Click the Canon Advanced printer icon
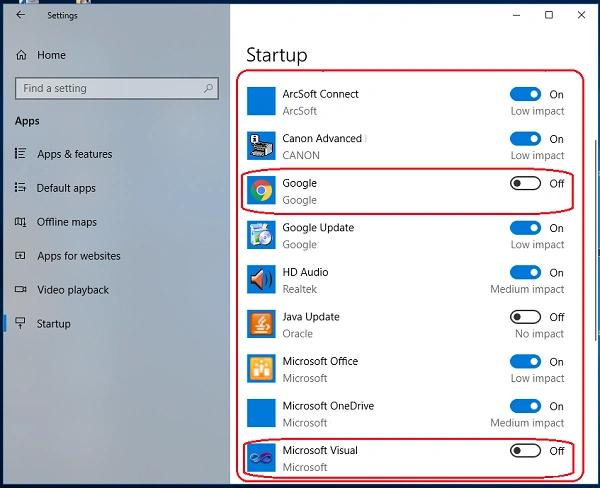 pos(261,146)
